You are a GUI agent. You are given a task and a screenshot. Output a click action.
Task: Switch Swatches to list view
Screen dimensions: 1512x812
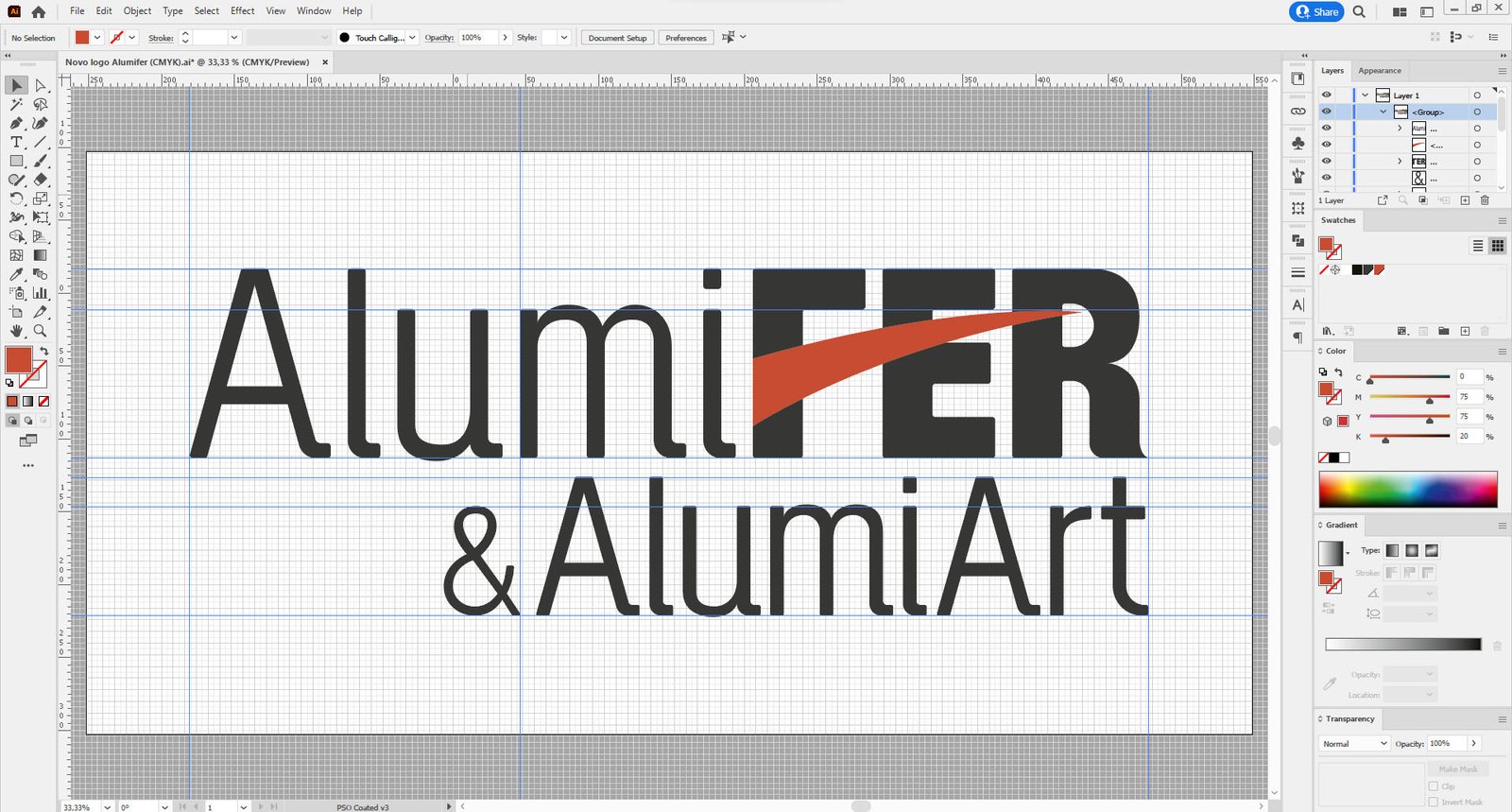[x=1478, y=246]
